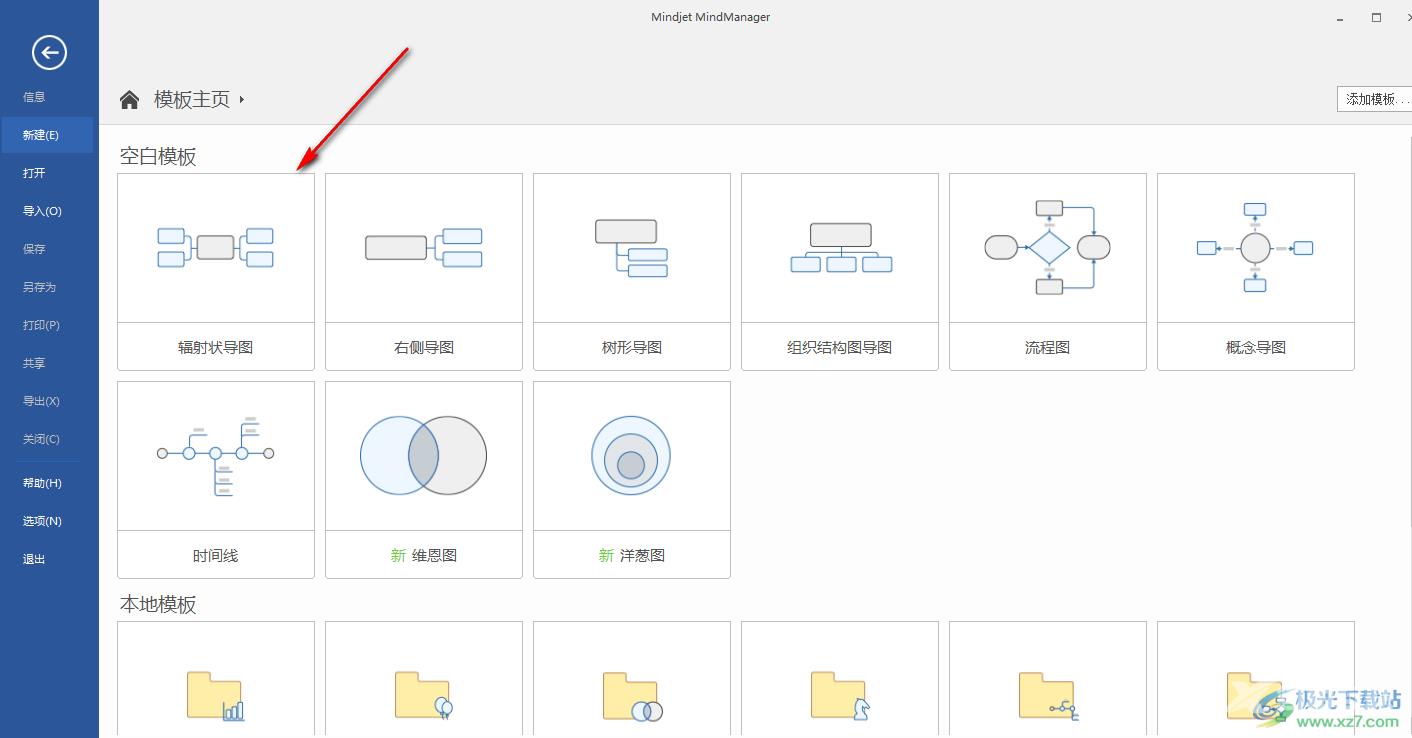The height and width of the screenshot is (738, 1412).
Task: Open the local template folder with bar chart
Action: pyautogui.click(x=216, y=696)
